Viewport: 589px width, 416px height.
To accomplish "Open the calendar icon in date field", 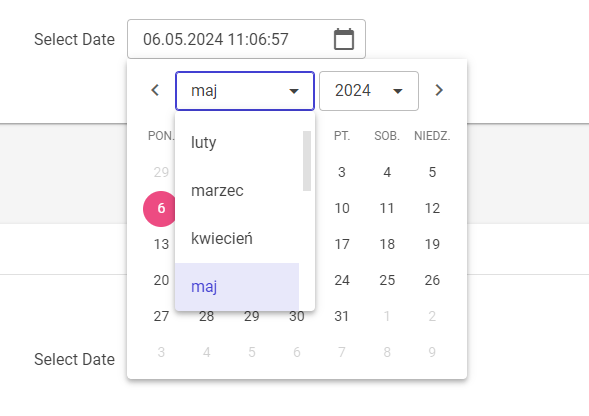I will coord(344,39).
